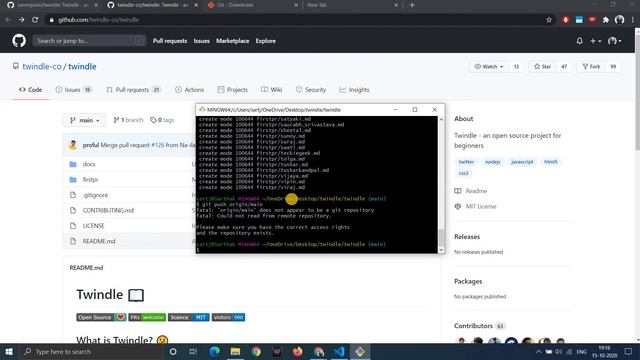Open a new browser tab

411,5
